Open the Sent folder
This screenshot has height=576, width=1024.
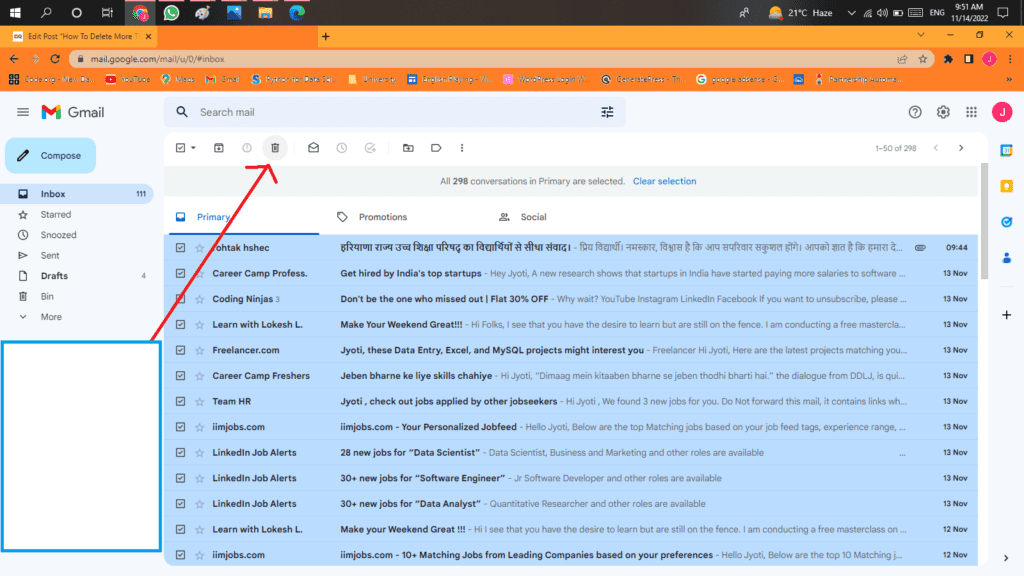point(50,255)
